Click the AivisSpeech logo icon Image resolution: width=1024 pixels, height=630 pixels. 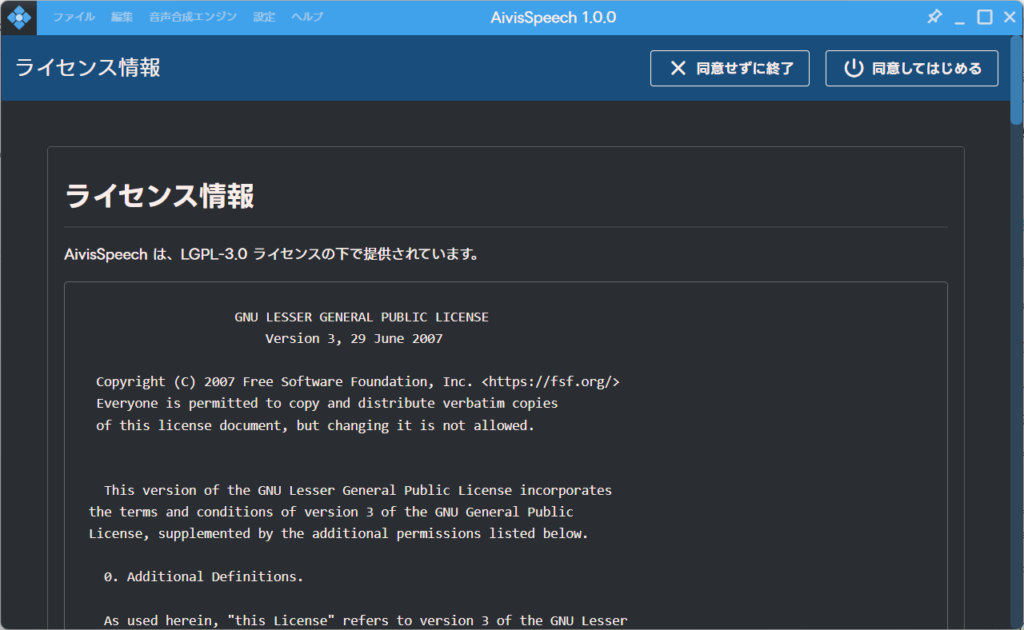tap(19, 17)
